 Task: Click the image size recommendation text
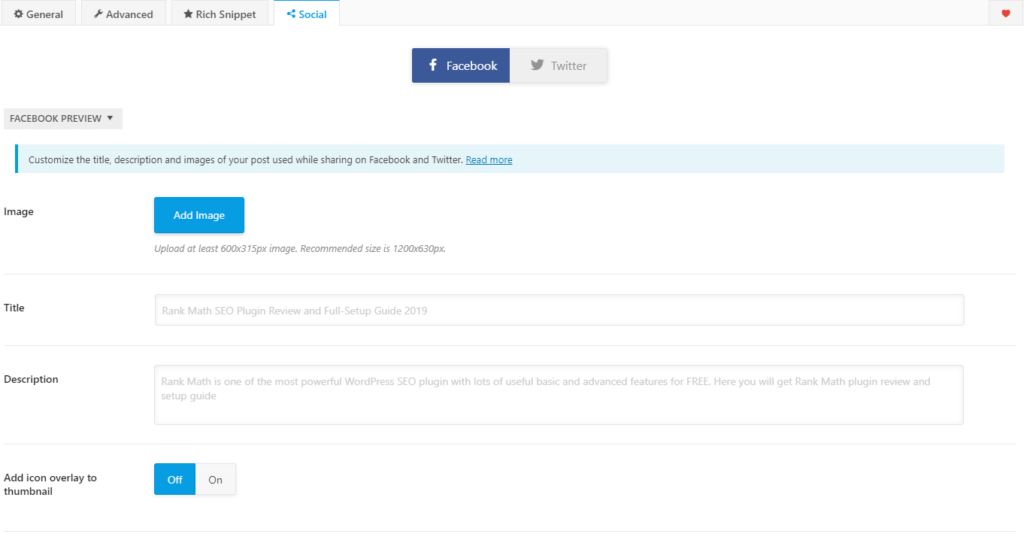tap(300, 249)
